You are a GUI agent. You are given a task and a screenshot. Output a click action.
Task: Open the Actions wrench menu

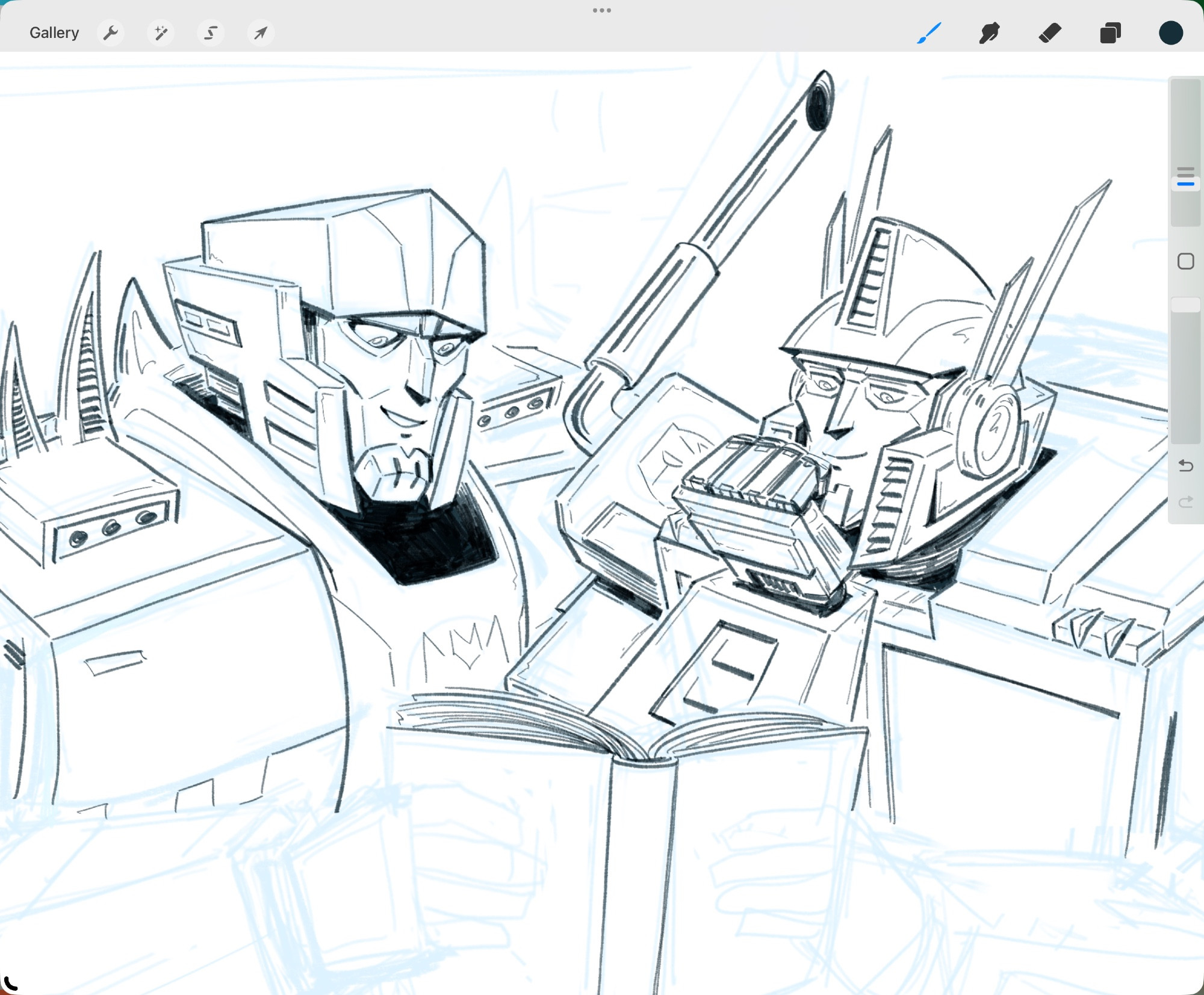click(111, 33)
